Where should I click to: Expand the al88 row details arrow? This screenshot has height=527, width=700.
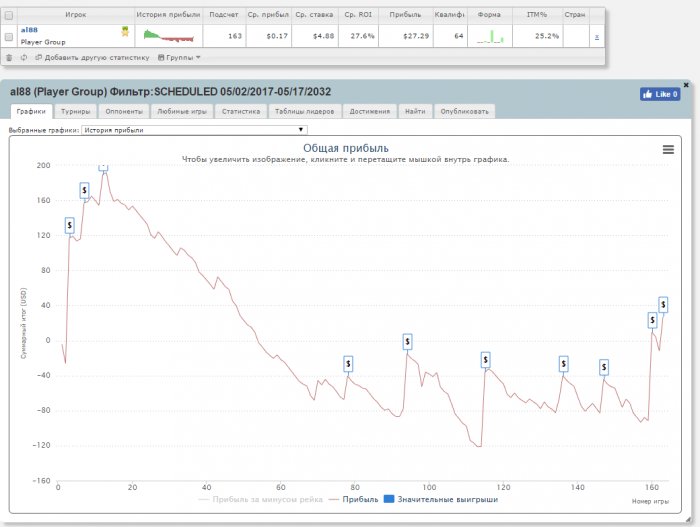[597, 36]
